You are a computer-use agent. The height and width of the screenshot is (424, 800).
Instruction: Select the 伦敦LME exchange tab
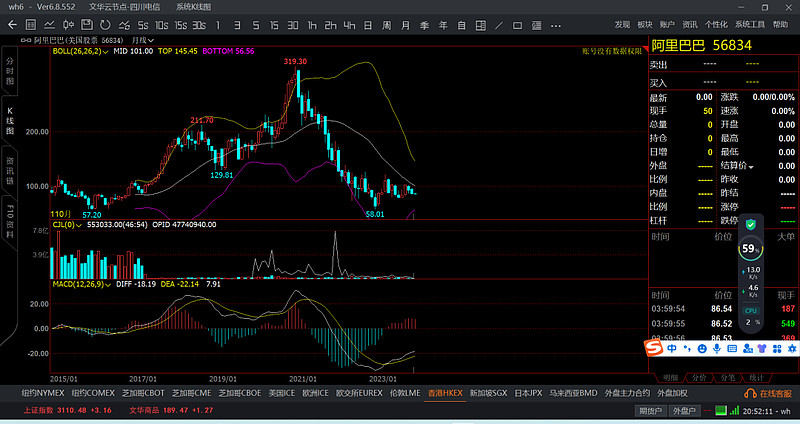click(405, 393)
